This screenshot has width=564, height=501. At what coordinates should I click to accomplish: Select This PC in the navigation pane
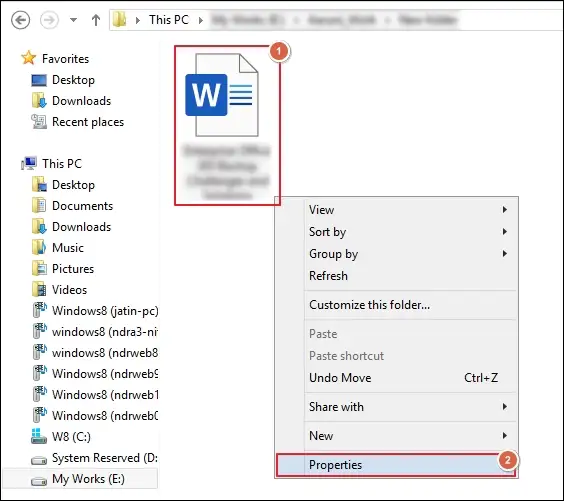click(62, 164)
